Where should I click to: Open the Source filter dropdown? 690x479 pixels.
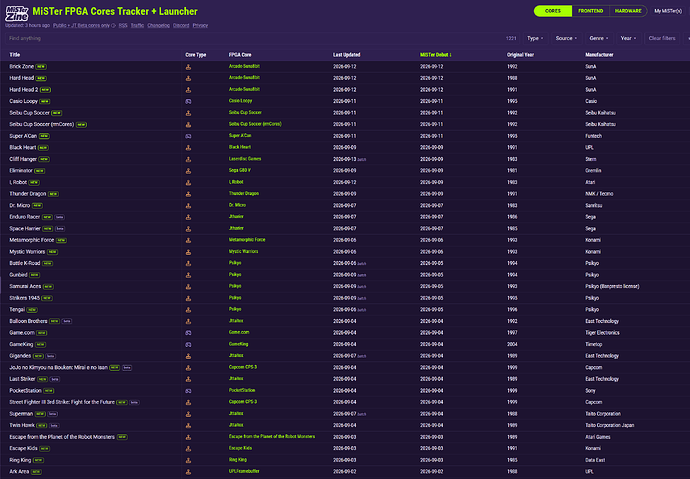click(x=566, y=38)
